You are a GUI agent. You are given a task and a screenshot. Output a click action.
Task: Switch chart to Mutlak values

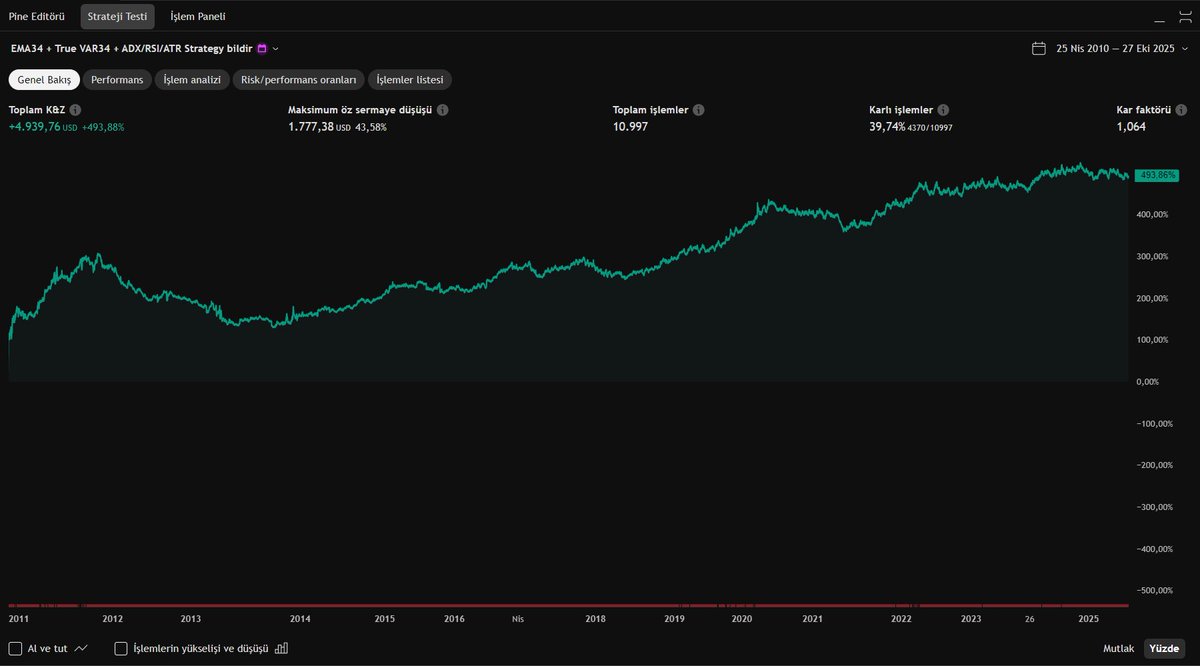[x=1118, y=648]
